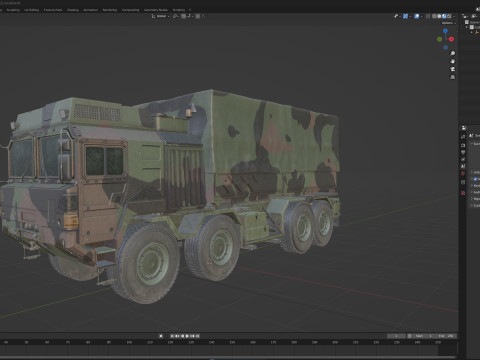Open the Global transform orientation dropdown
The height and width of the screenshot is (360, 480).
160,16
